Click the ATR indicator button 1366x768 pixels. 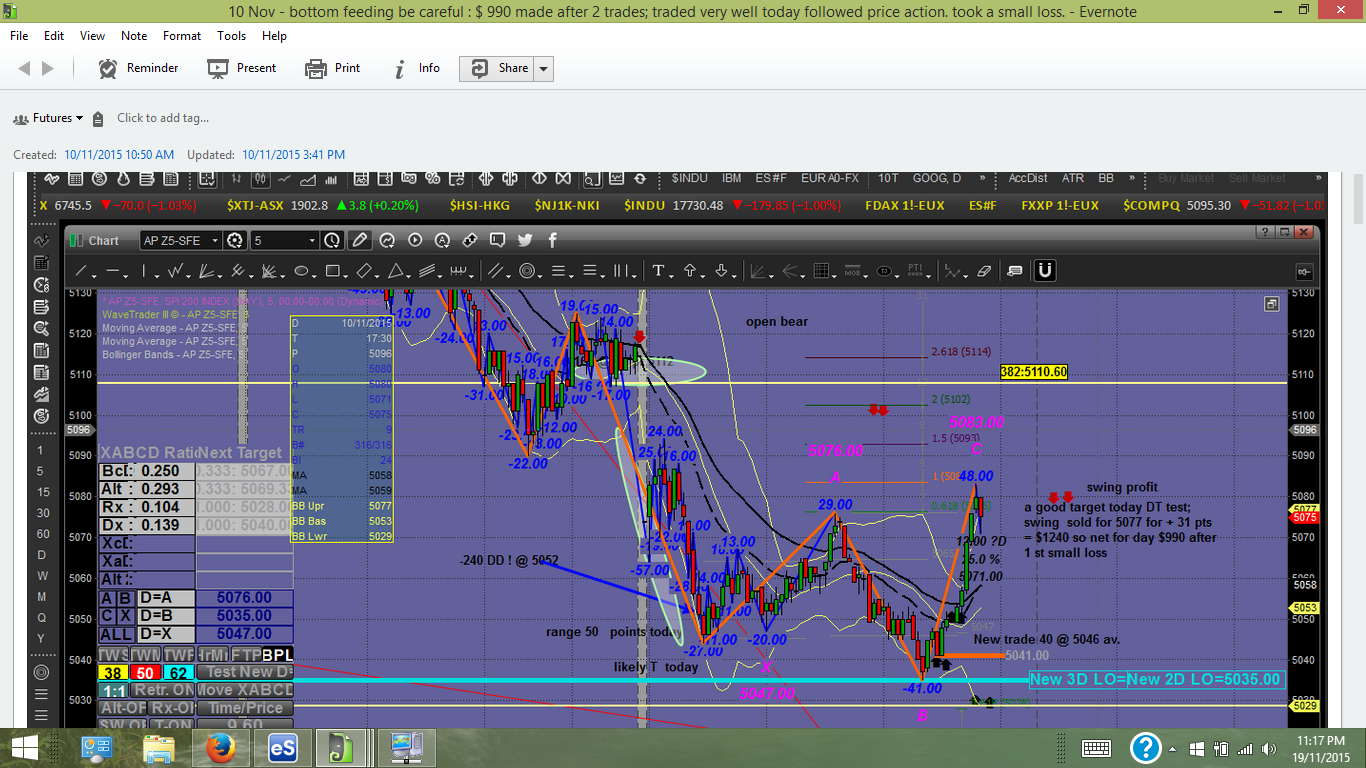(x=1072, y=178)
